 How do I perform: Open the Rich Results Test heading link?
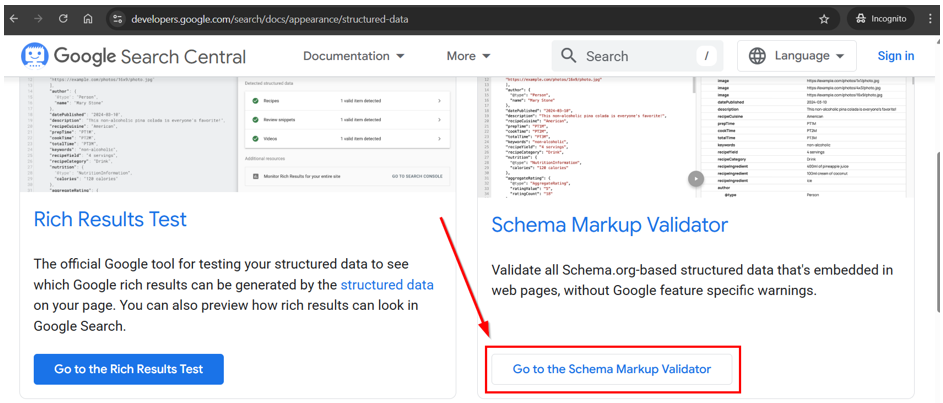[110, 219]
